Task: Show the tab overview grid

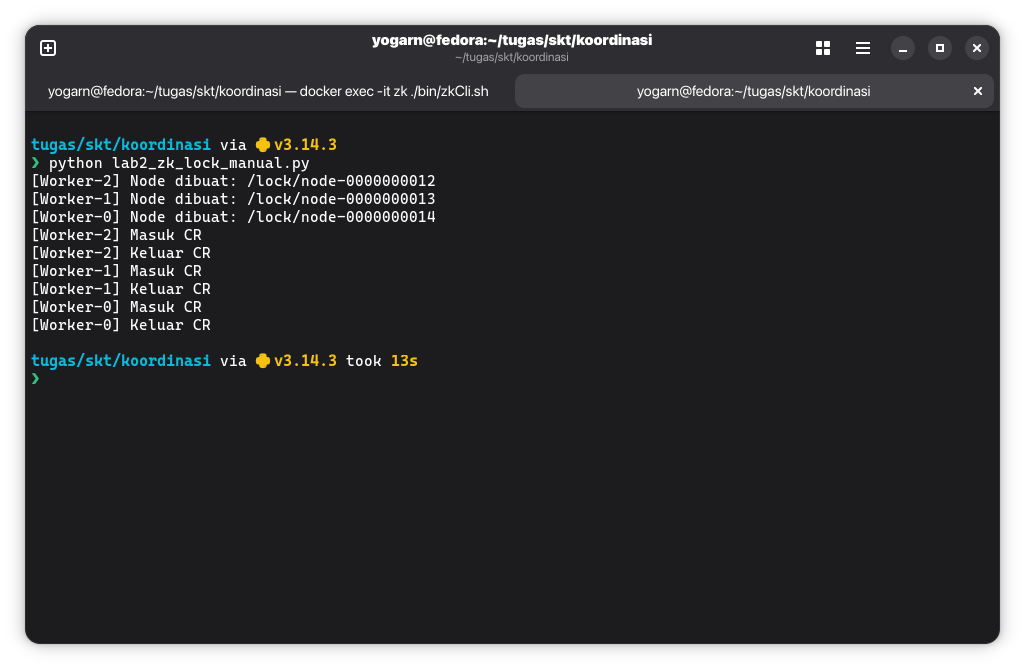Action: point(823,48)
